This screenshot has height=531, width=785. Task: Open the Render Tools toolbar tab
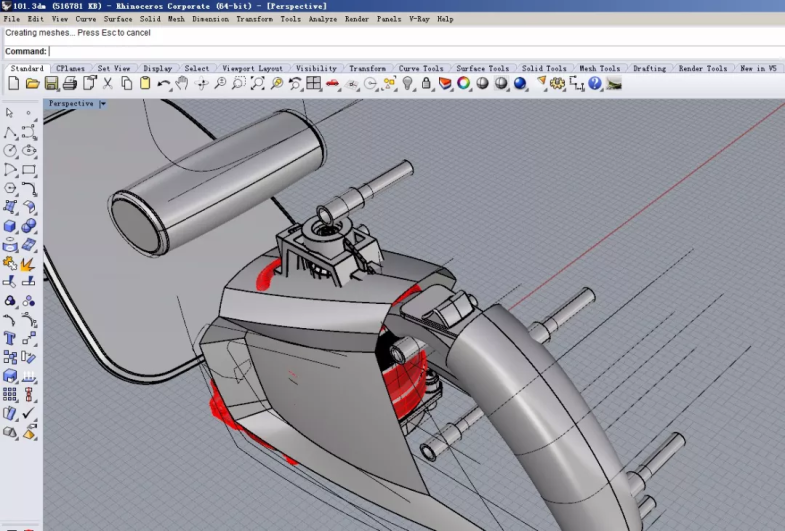[x=702, y=69]
